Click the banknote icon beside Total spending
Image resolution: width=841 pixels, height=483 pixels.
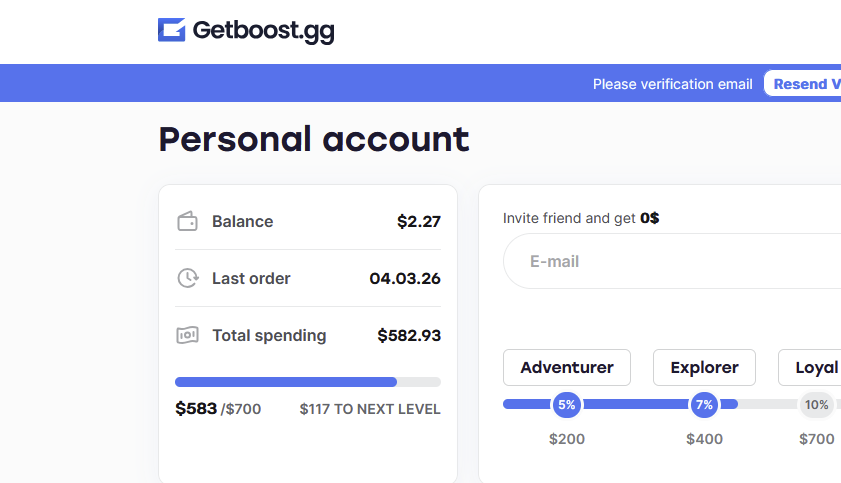point(187,336)
